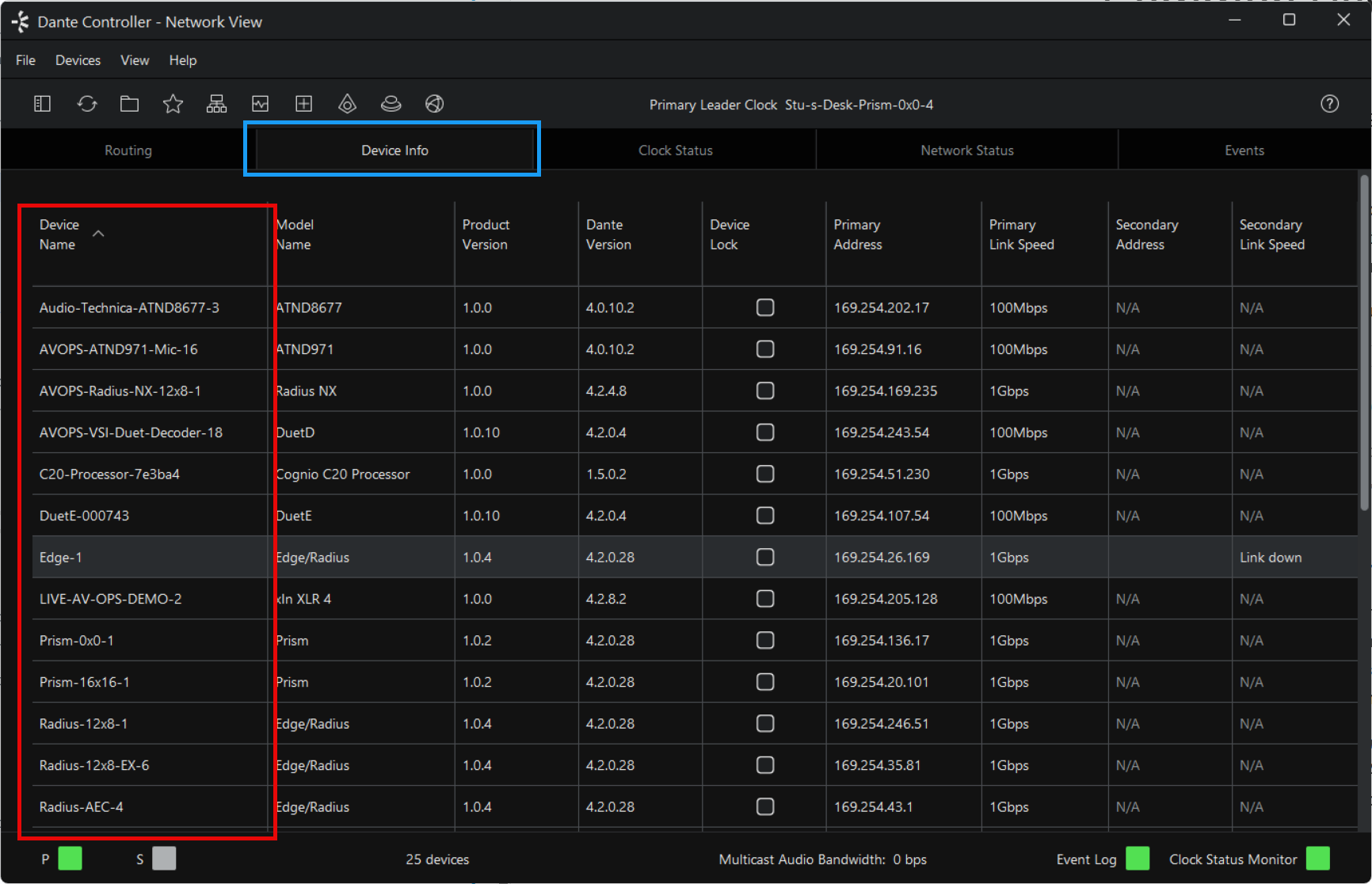The width and height of the screenshot is (1372, 884).
Task: Toggle Device Lock for C20-Processor-7e3ba4
Action: (x=765, y=474)
